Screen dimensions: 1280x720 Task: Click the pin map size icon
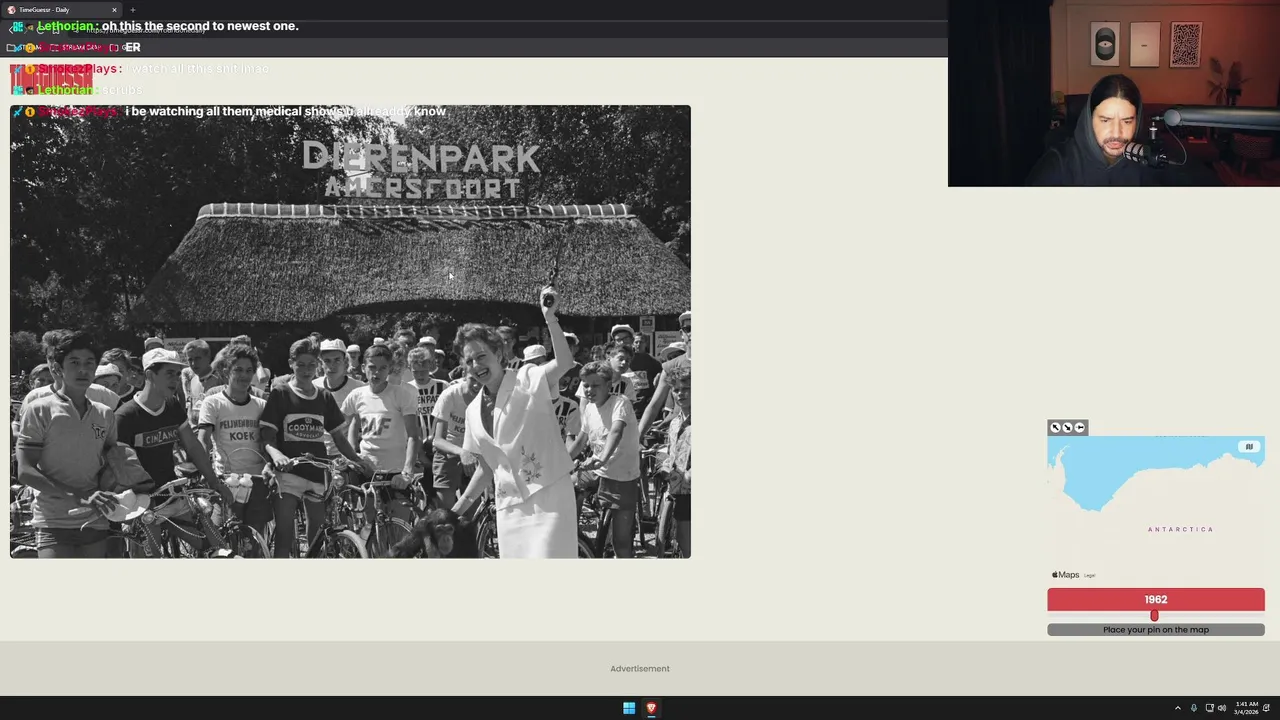point(1079,427)
